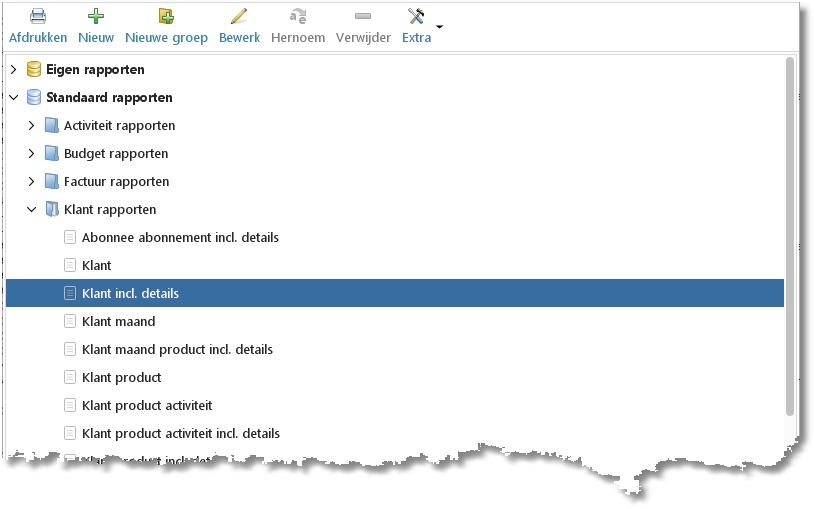This screenshot has width=814, height=509.
Task: Select the Klant maand report
Action: (118, 322)
